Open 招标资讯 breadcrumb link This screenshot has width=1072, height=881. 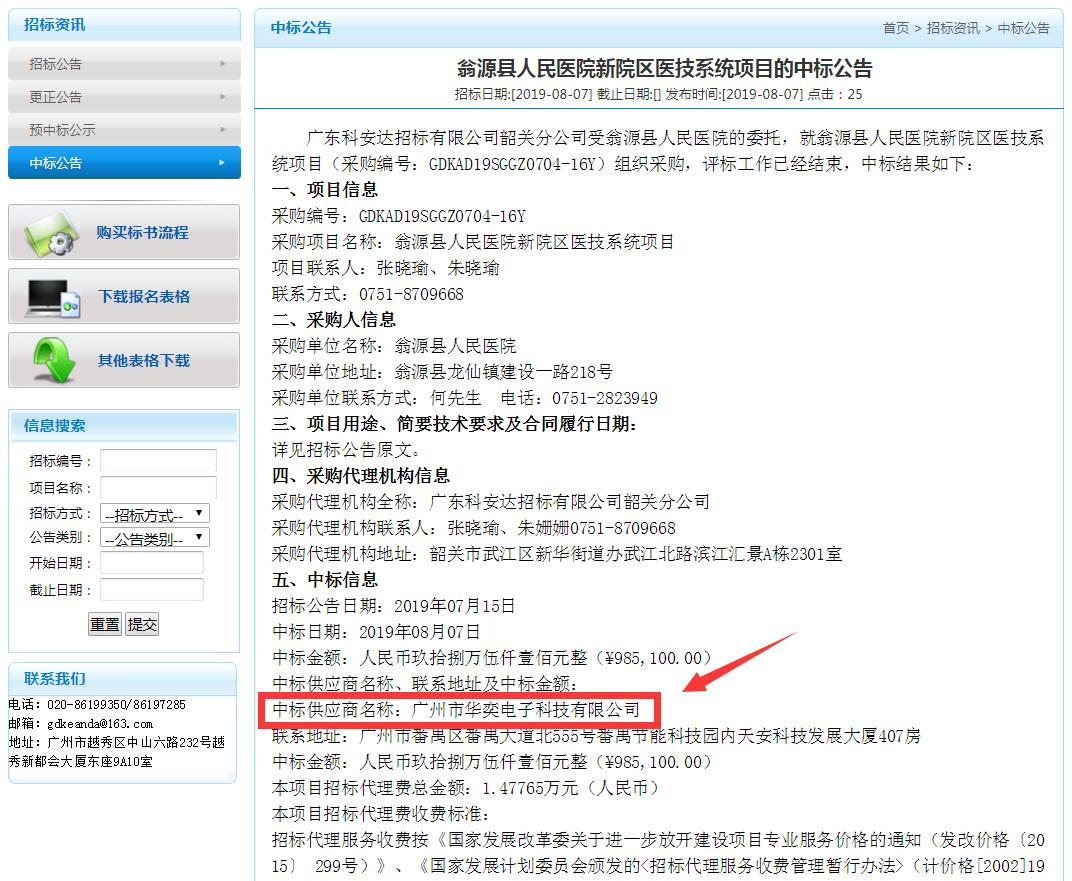coord(953,28)
